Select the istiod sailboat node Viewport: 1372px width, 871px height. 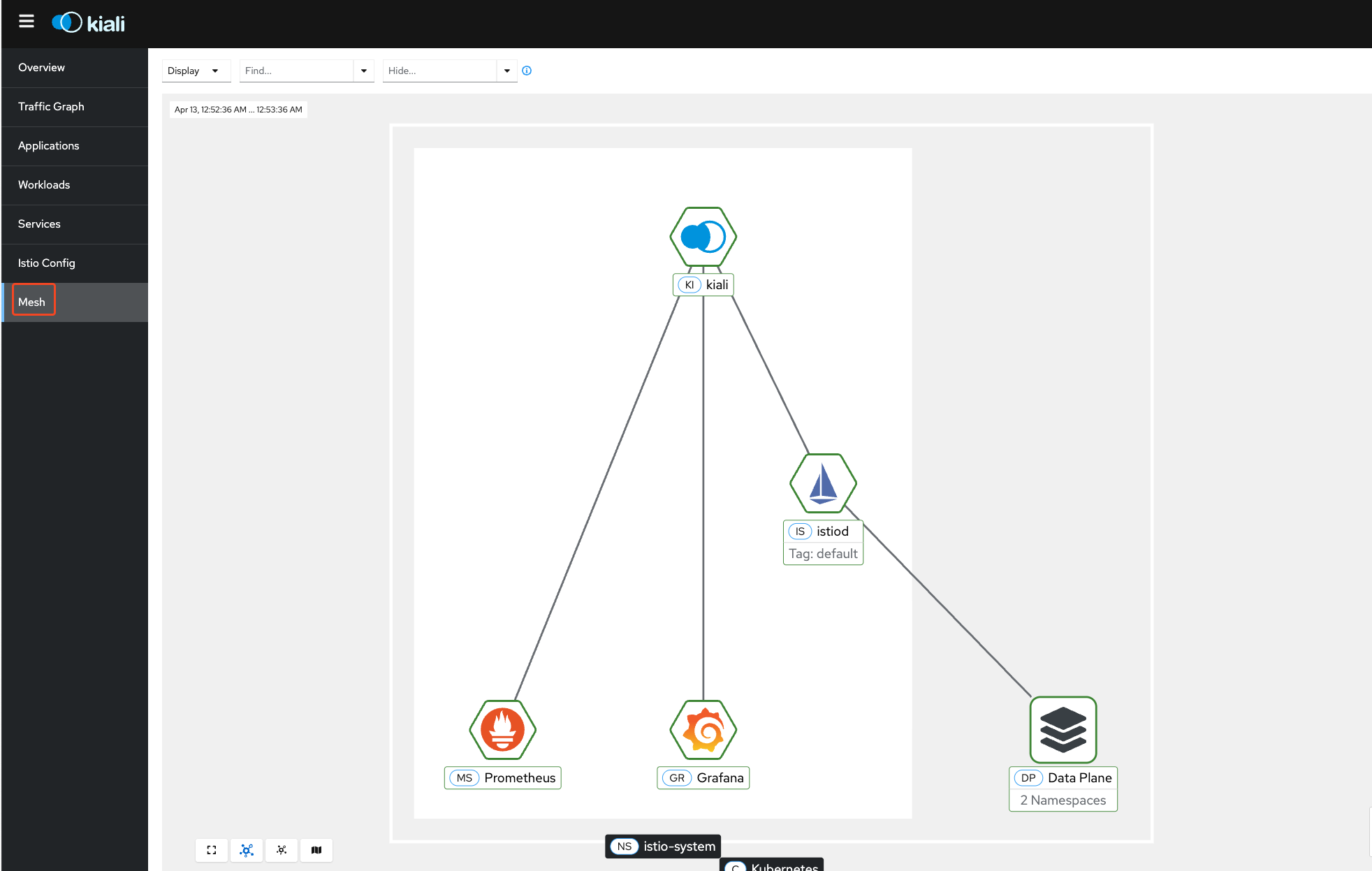[823, 483]
